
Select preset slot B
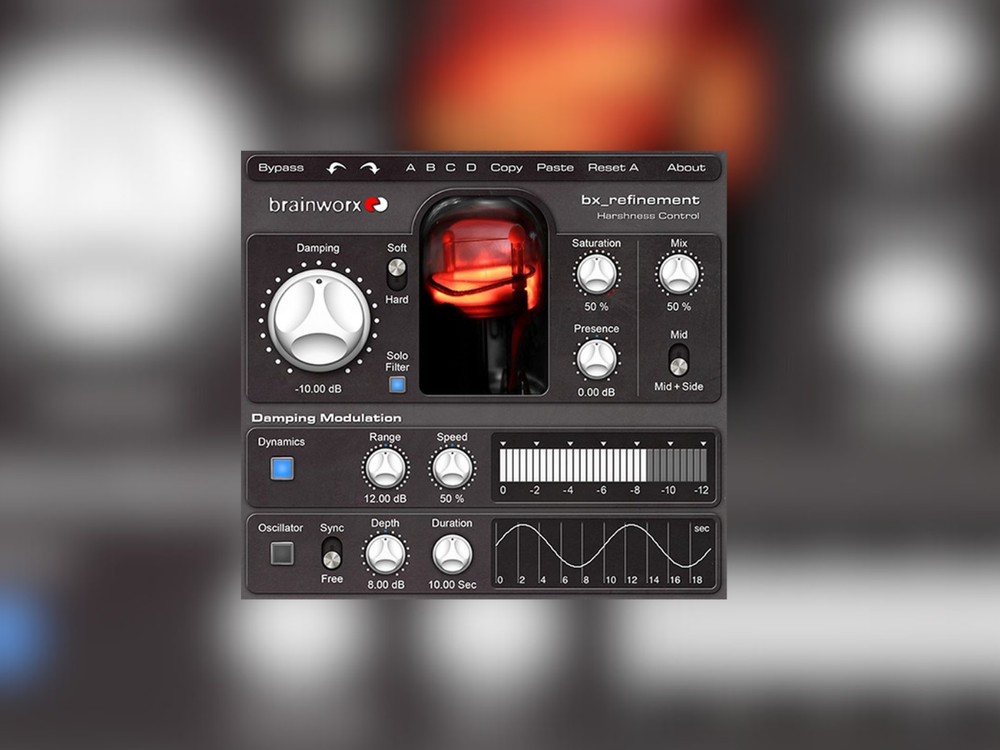point(430,167)
